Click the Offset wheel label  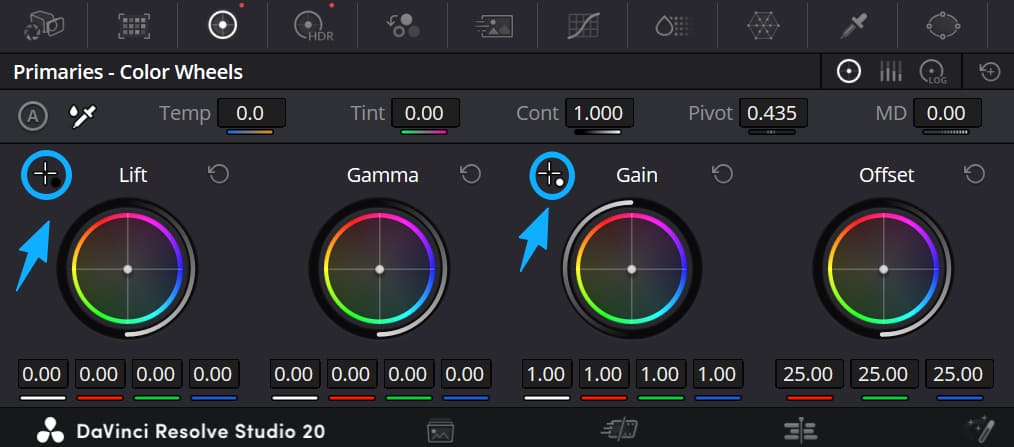887,175
